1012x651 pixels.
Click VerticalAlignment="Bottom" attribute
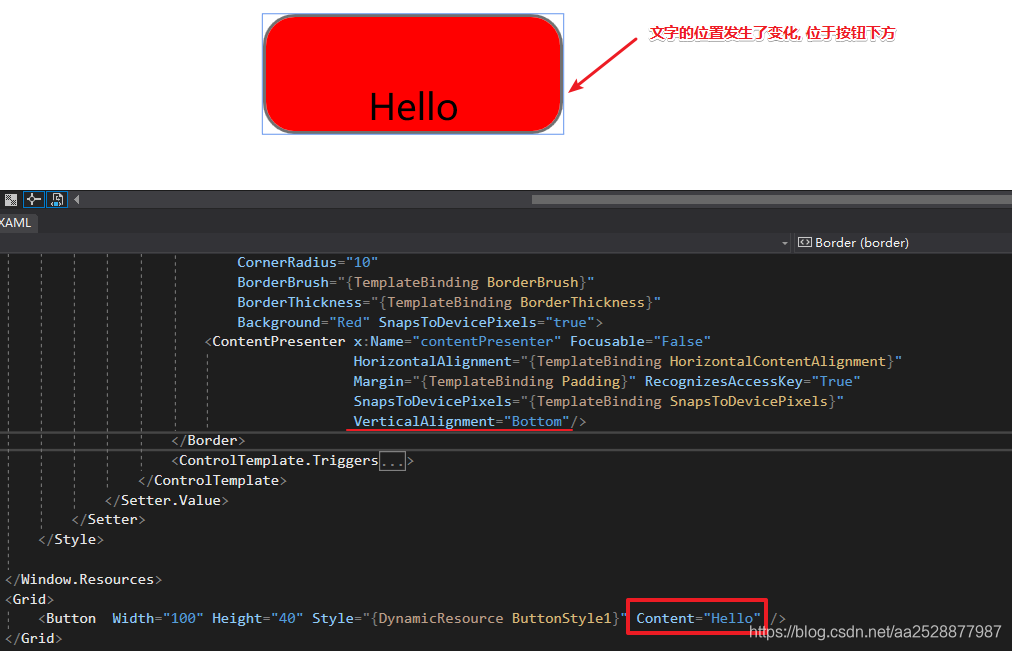pyautogui.click(x=461, y=422)
